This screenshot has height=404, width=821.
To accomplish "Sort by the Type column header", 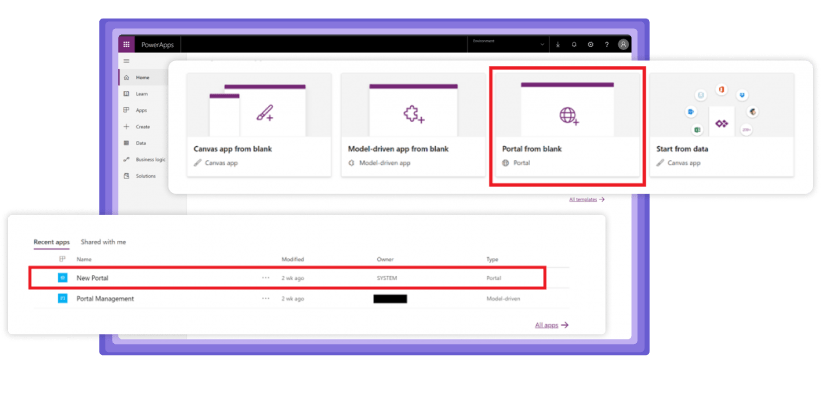I will click(492, 259).
